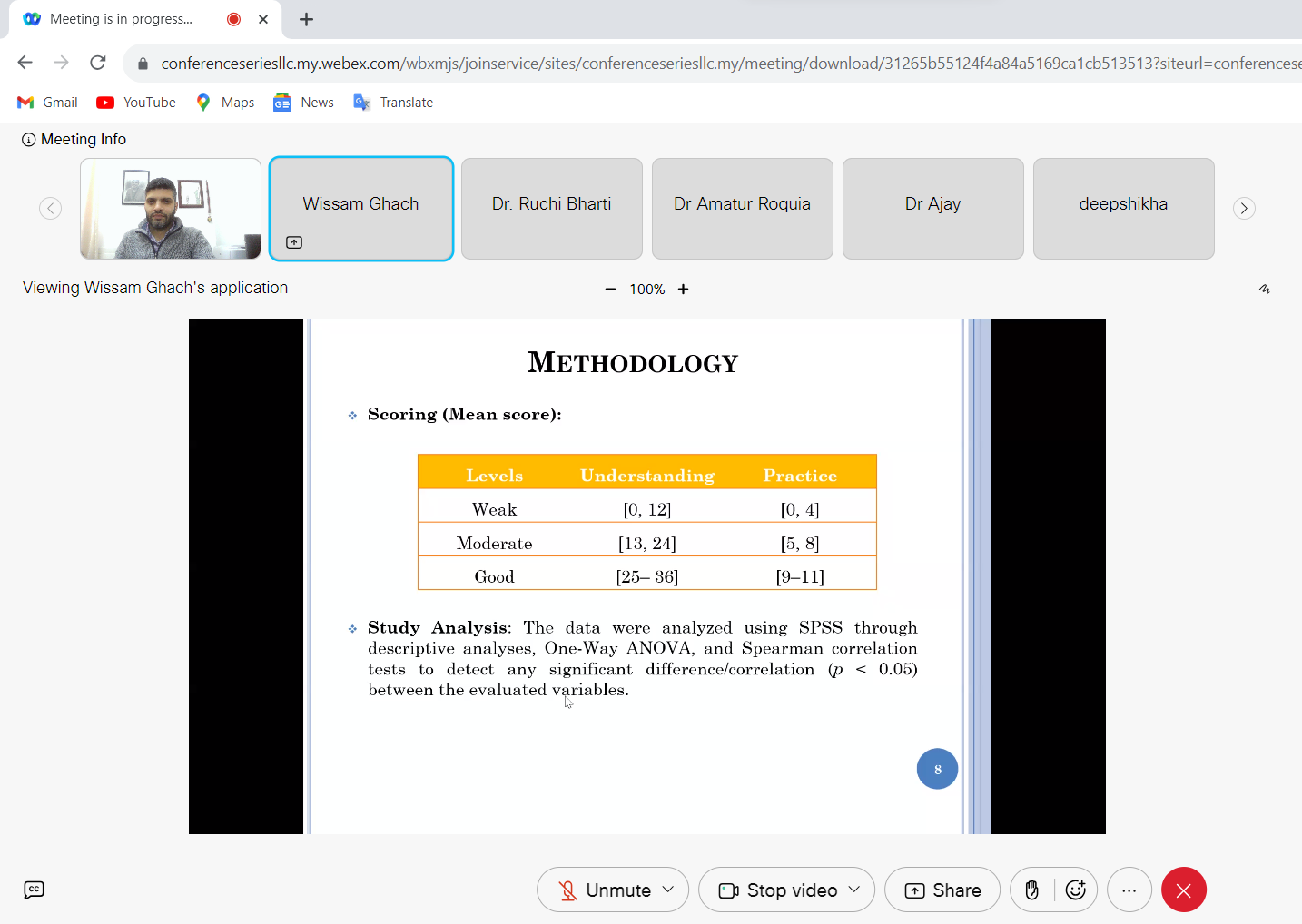Unmute the microphone

pyautogui.click(x=604, y=890)
